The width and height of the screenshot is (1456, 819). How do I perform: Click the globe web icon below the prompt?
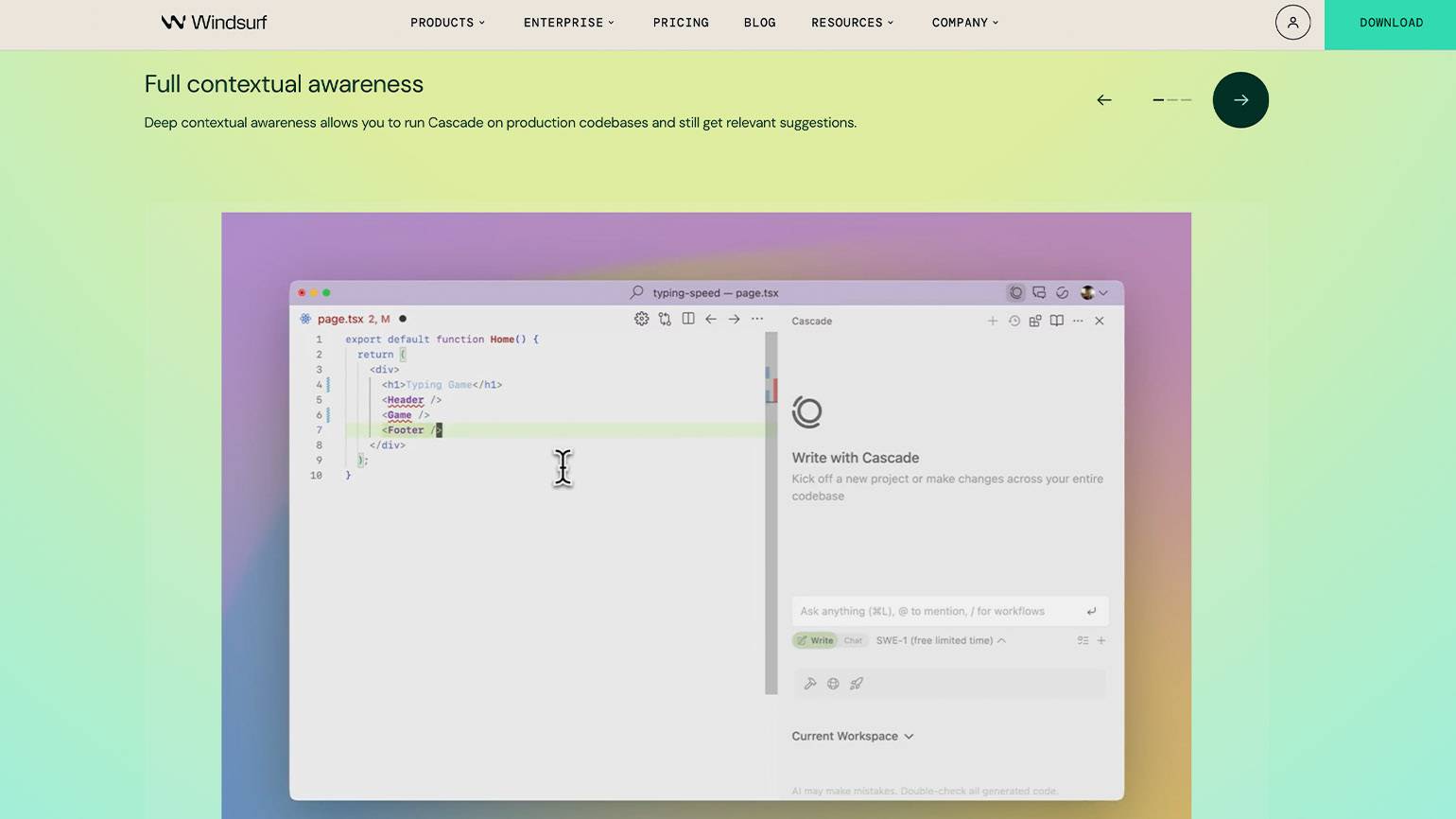[833, 684]
